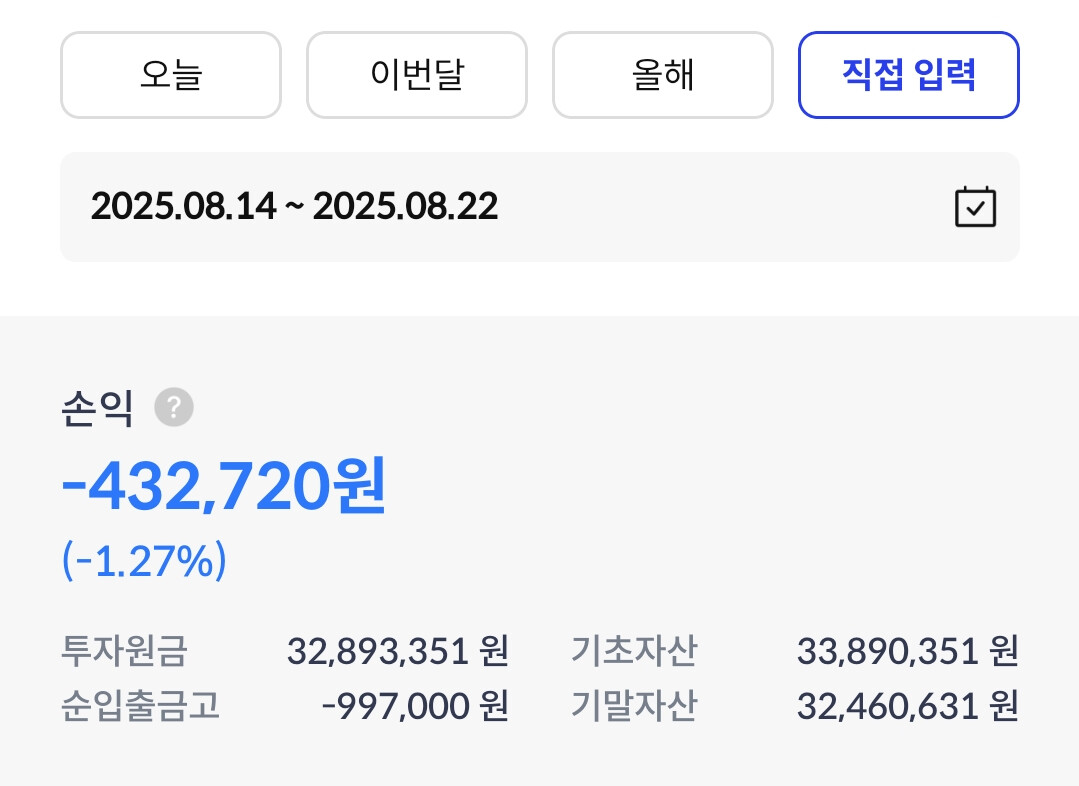Click the help question mark beside 손익
The width and height of the screenshot is (1079, 786).
pyautogui.click(x=174, y=408)
